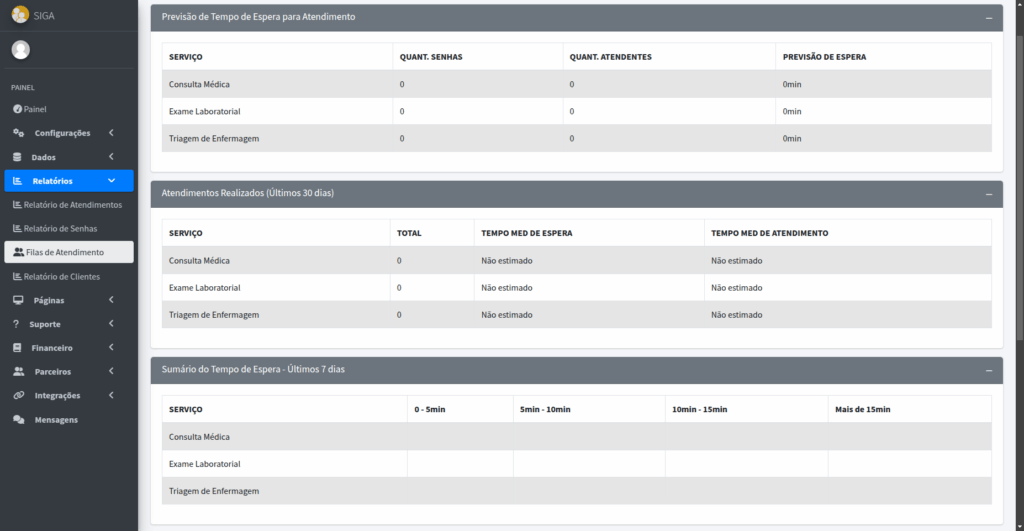Image resolution: width=1024 pixels, height=531 pixels.
Task: Expand the Parceiros submenu chevron
Action: click(x=111, y=372)
